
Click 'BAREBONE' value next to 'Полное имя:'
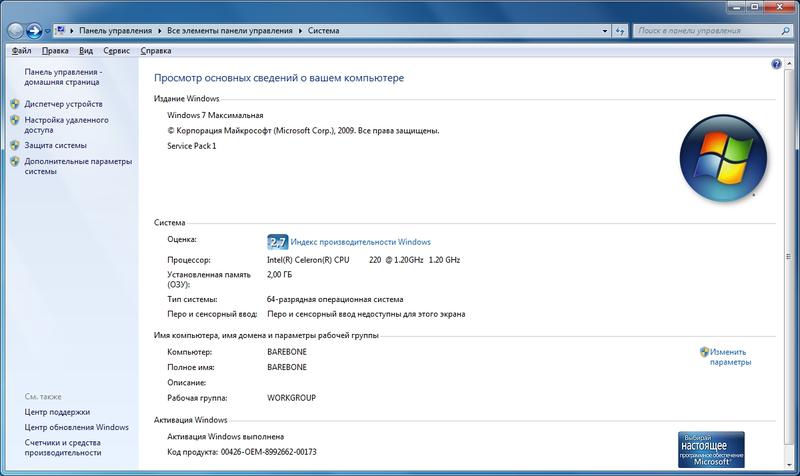point(287,367)
